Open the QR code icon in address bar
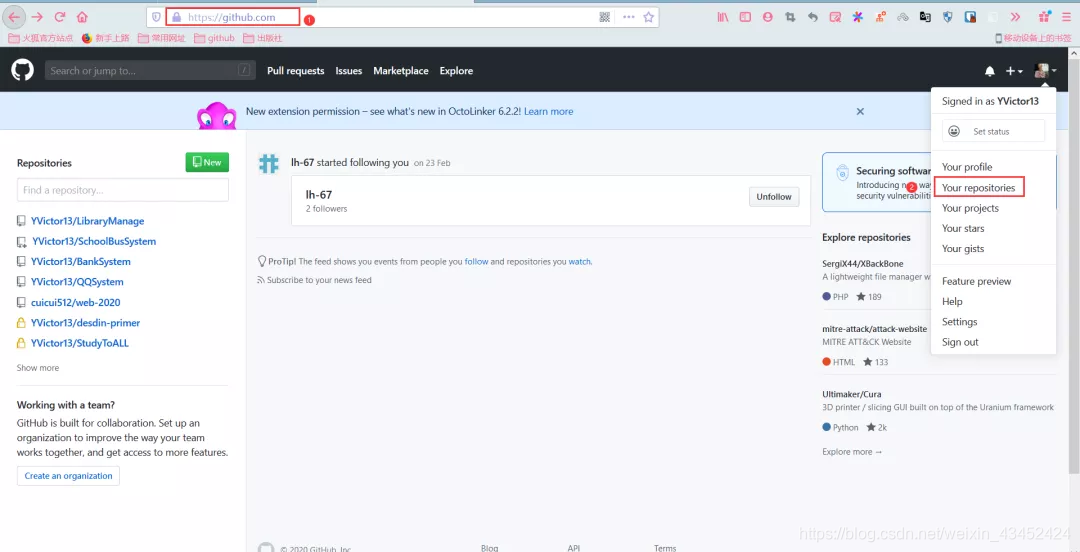 tap(605, 17)
